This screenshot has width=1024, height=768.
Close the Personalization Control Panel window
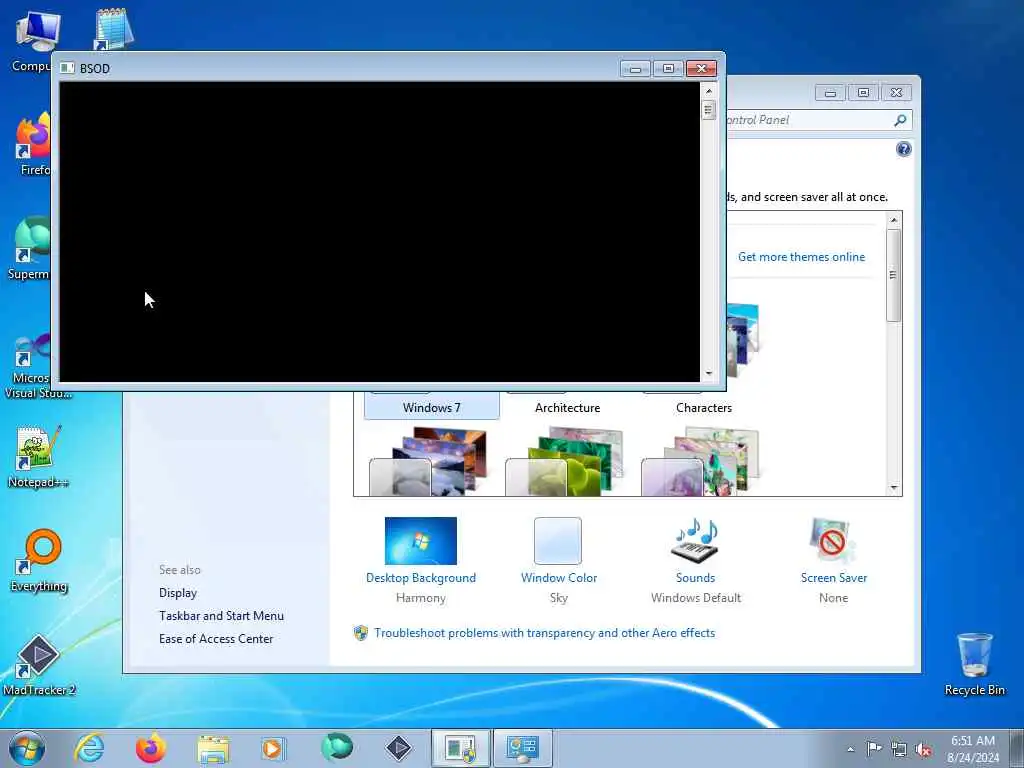click(x=896, y=93)
